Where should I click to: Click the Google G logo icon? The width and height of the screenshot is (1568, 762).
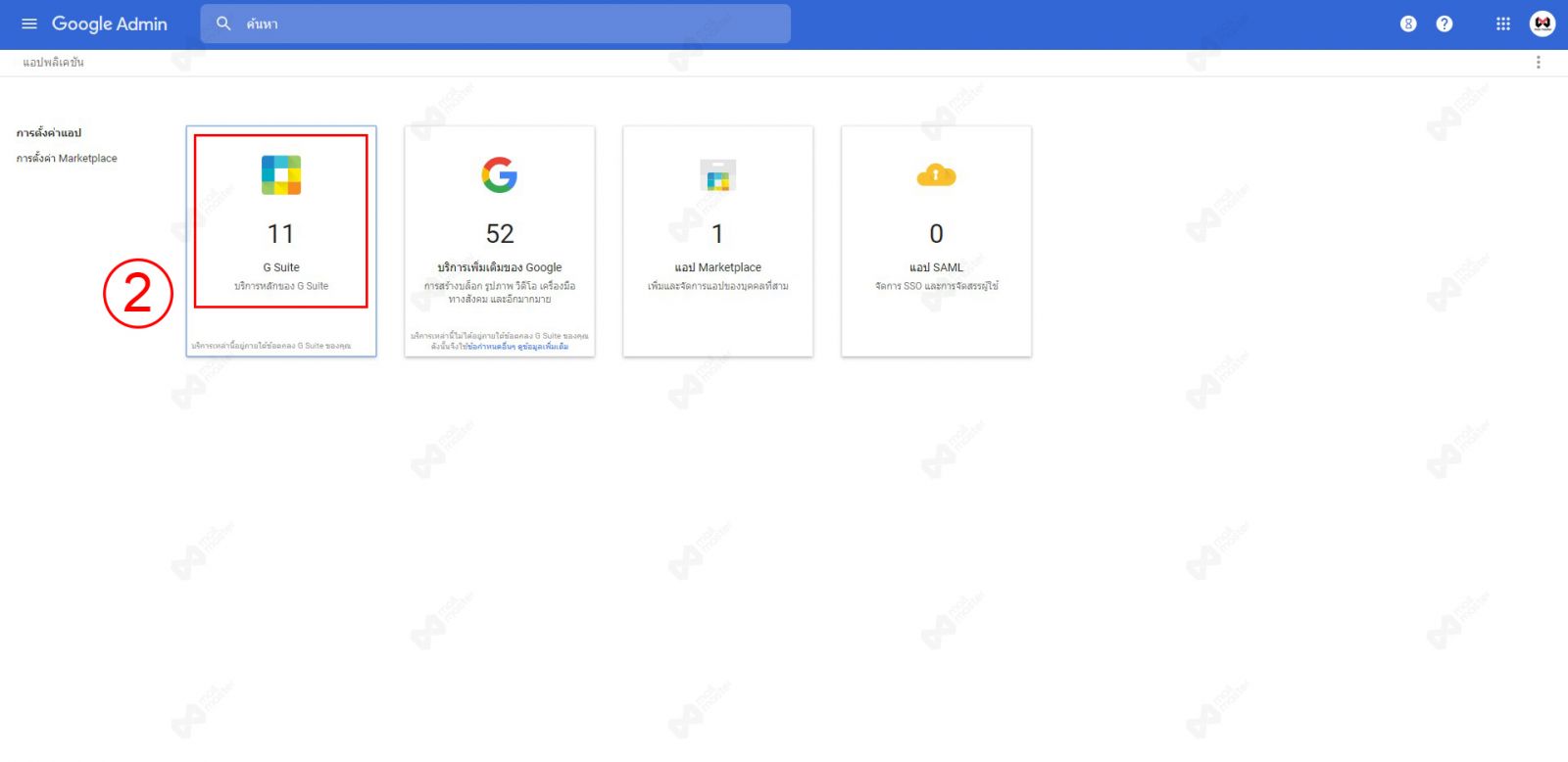coord(500,175)
